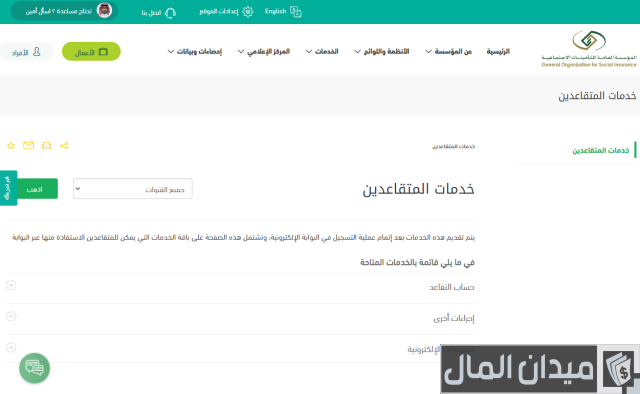Click the في ما يلي قائمة بالخدمات المتاحة heading
This screenshot has width=640, height=394.
(x=417, y=262)
